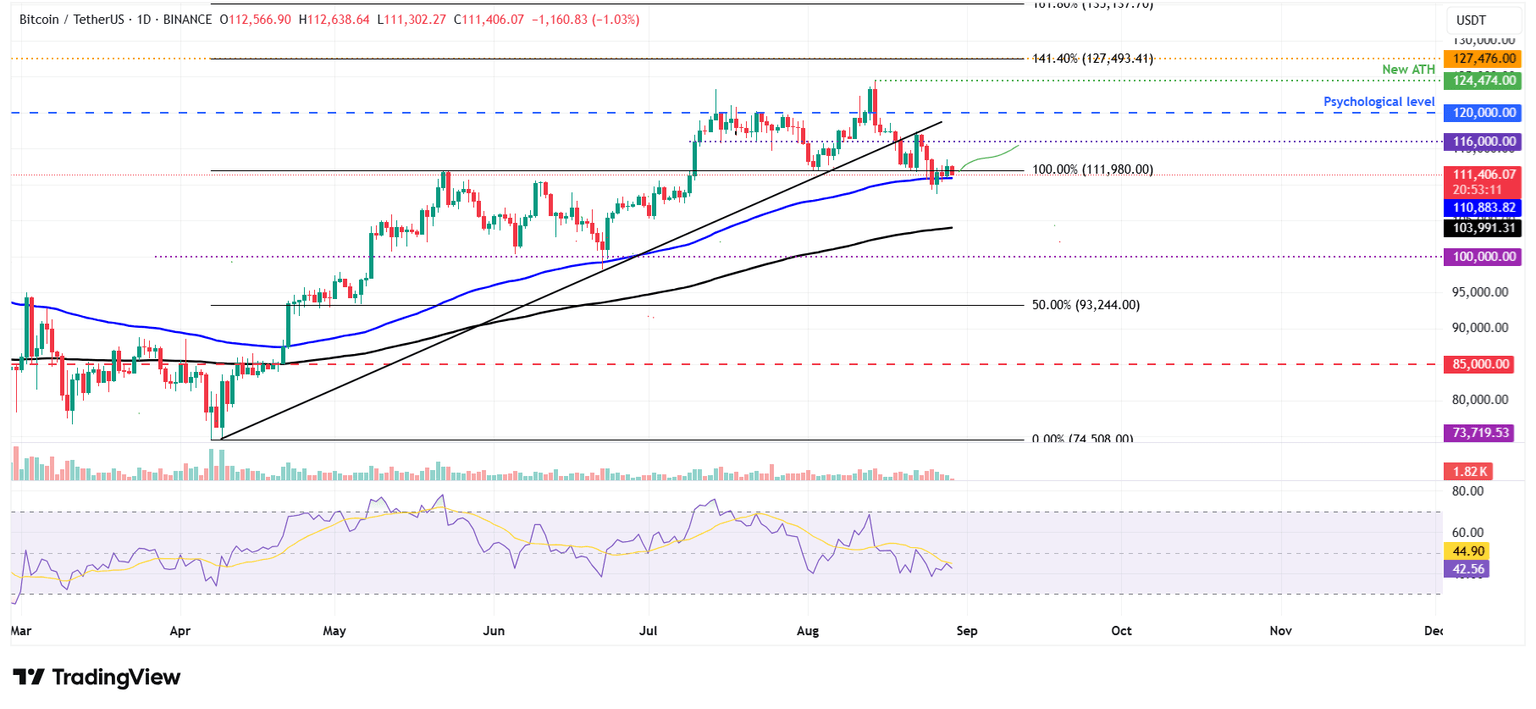Click the Psychological level annotation
This screenshot has width=1536, height=709.
pyautogui.click(x=1379, y=101)
